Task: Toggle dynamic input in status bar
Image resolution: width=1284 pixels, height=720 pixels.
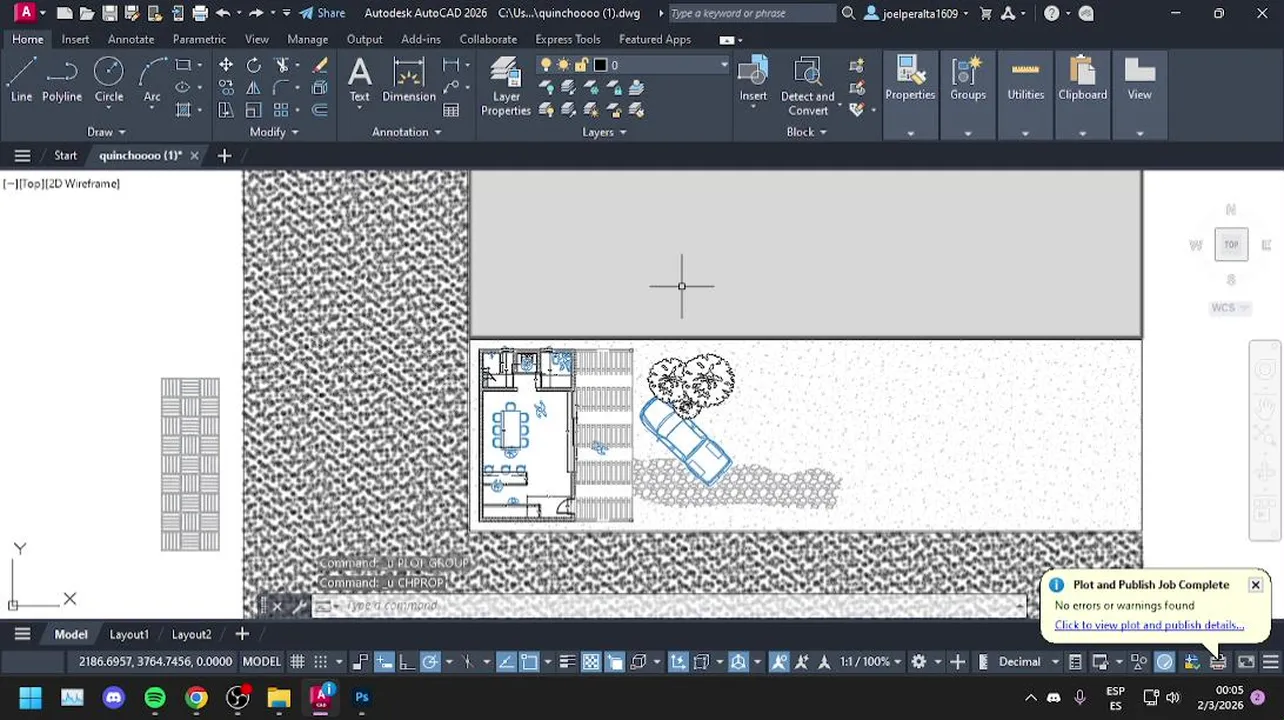Action: [x=384, y=661]
